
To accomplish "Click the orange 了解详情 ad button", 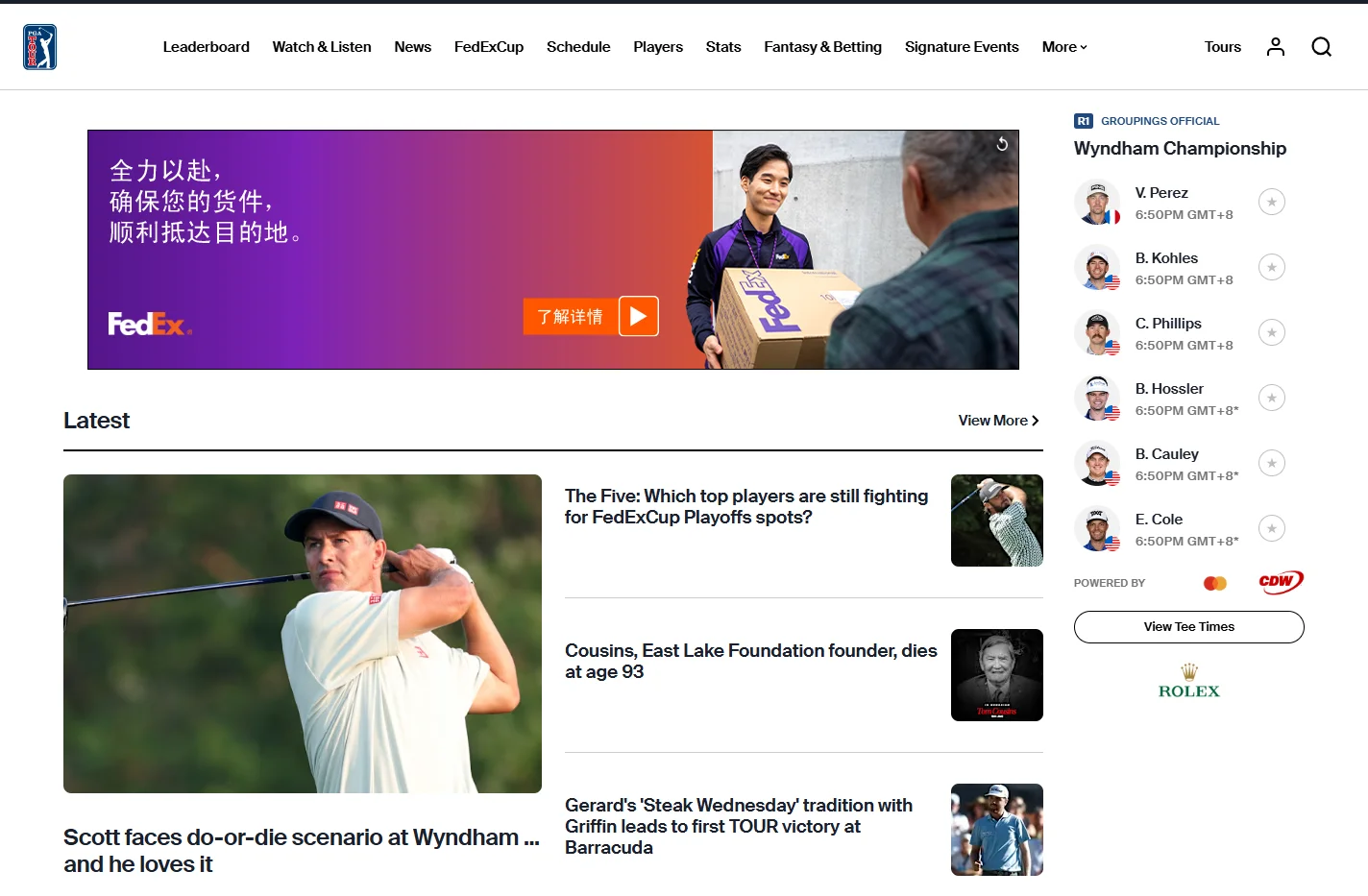I will coord(571,316).
